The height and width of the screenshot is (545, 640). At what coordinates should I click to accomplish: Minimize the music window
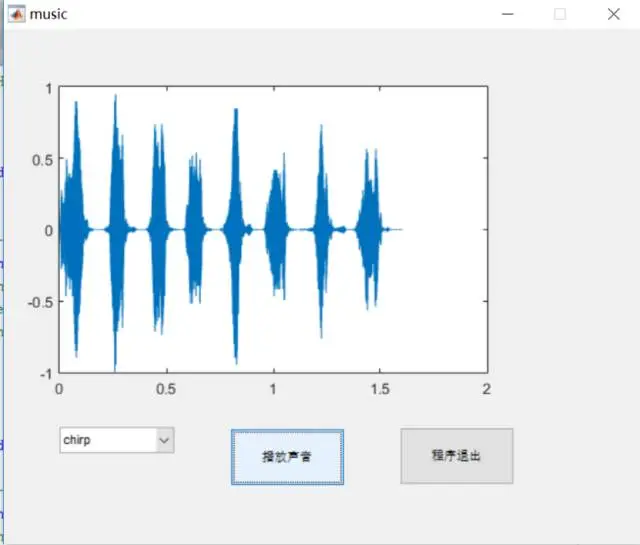507,14
